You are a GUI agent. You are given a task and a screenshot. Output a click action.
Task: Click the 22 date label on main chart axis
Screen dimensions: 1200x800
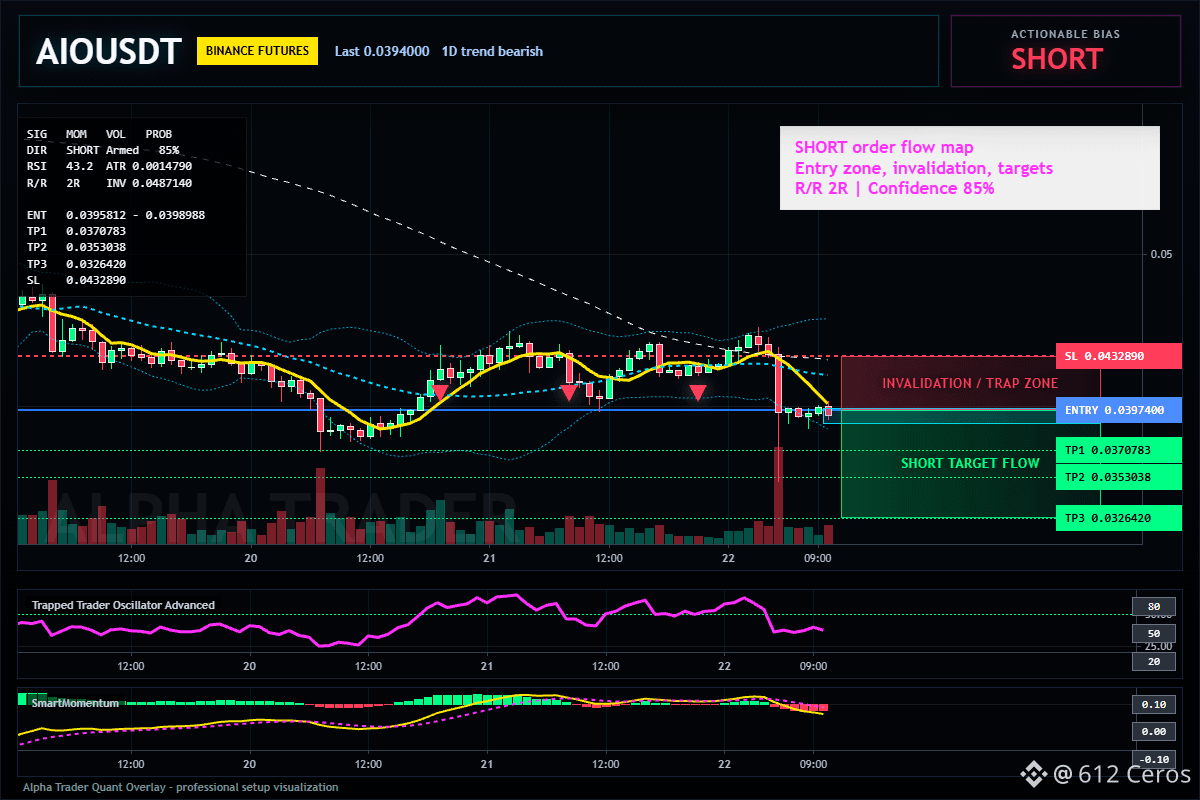(x=726, y=558)
